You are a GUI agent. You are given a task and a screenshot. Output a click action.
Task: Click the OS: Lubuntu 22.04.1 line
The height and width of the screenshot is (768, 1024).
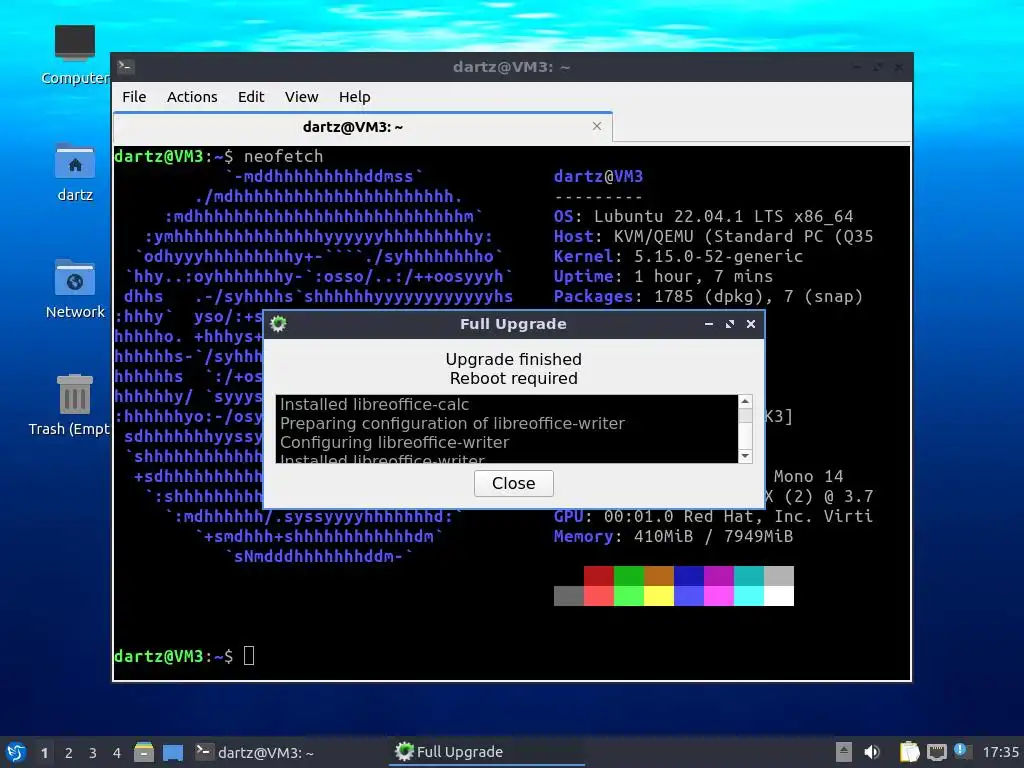click(x=703, y=216)
